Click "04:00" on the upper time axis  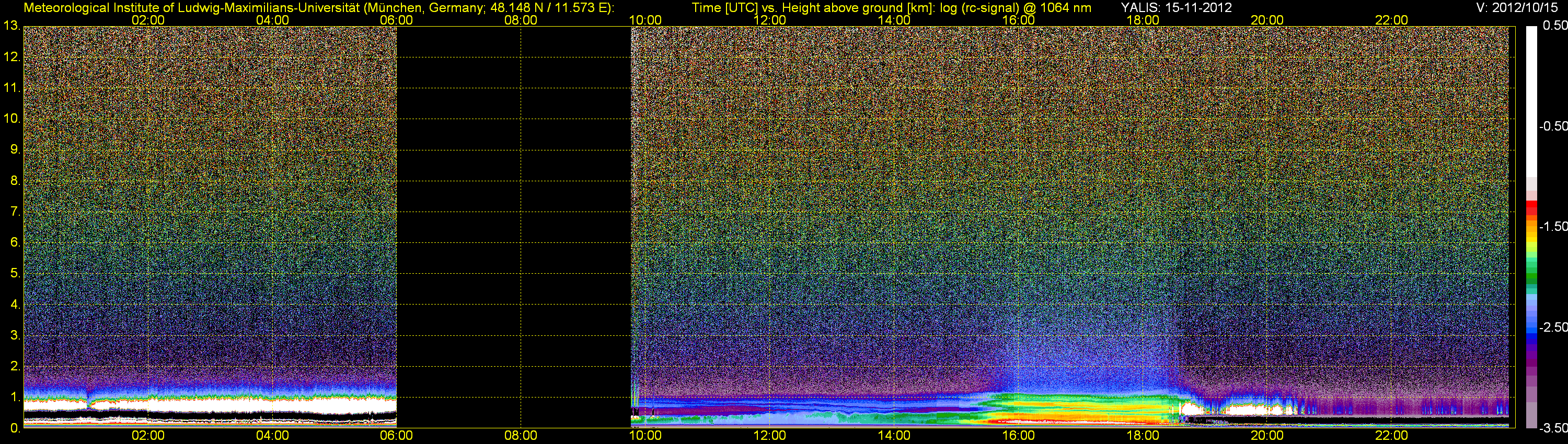[x=272, y=20]
